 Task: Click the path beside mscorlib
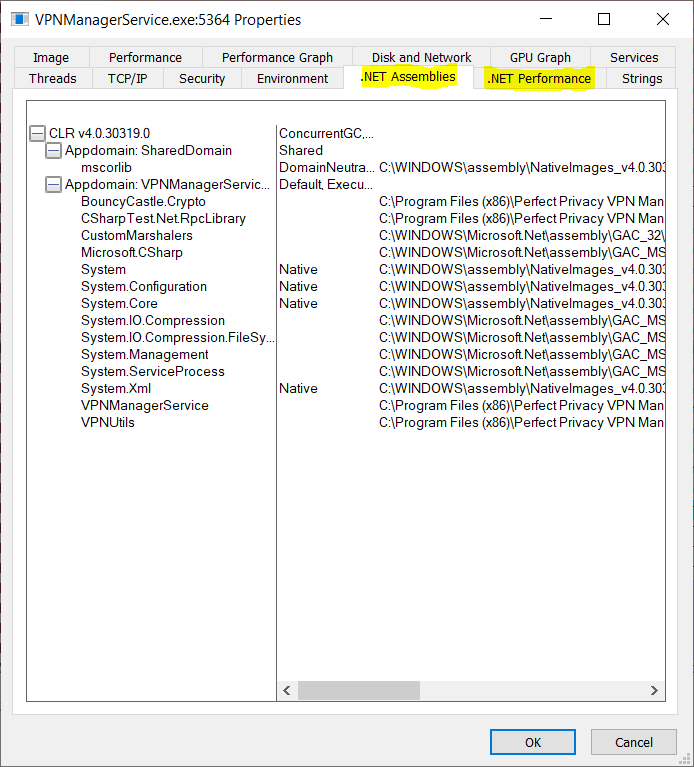[x=521, y=167]
